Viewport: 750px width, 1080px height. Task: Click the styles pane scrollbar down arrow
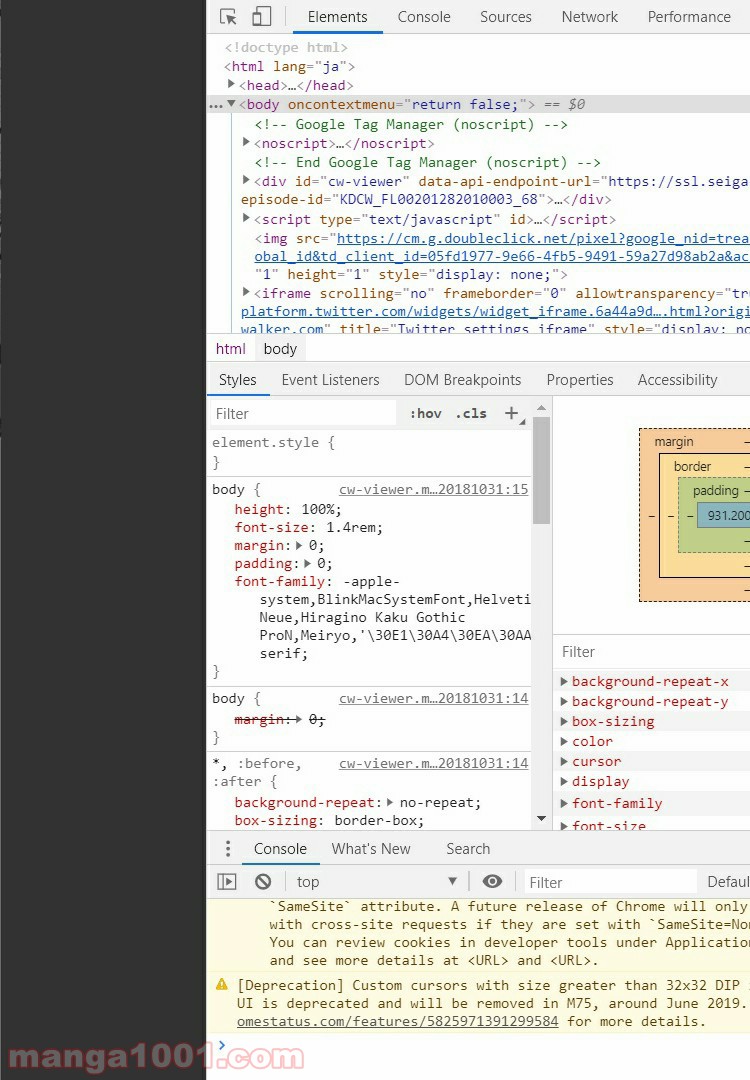click(541, 818)
